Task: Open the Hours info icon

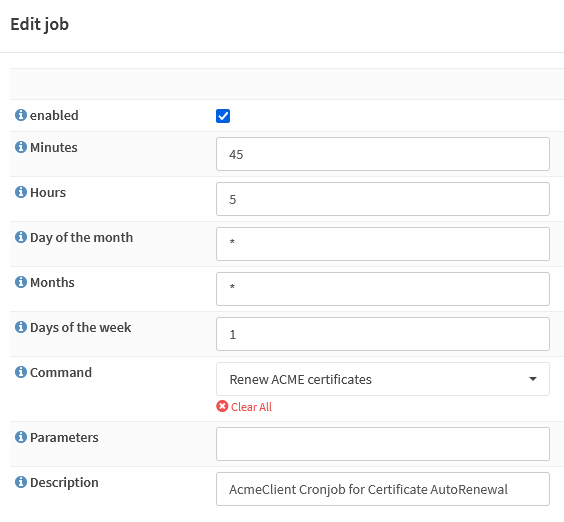Action: coord(21,192)
